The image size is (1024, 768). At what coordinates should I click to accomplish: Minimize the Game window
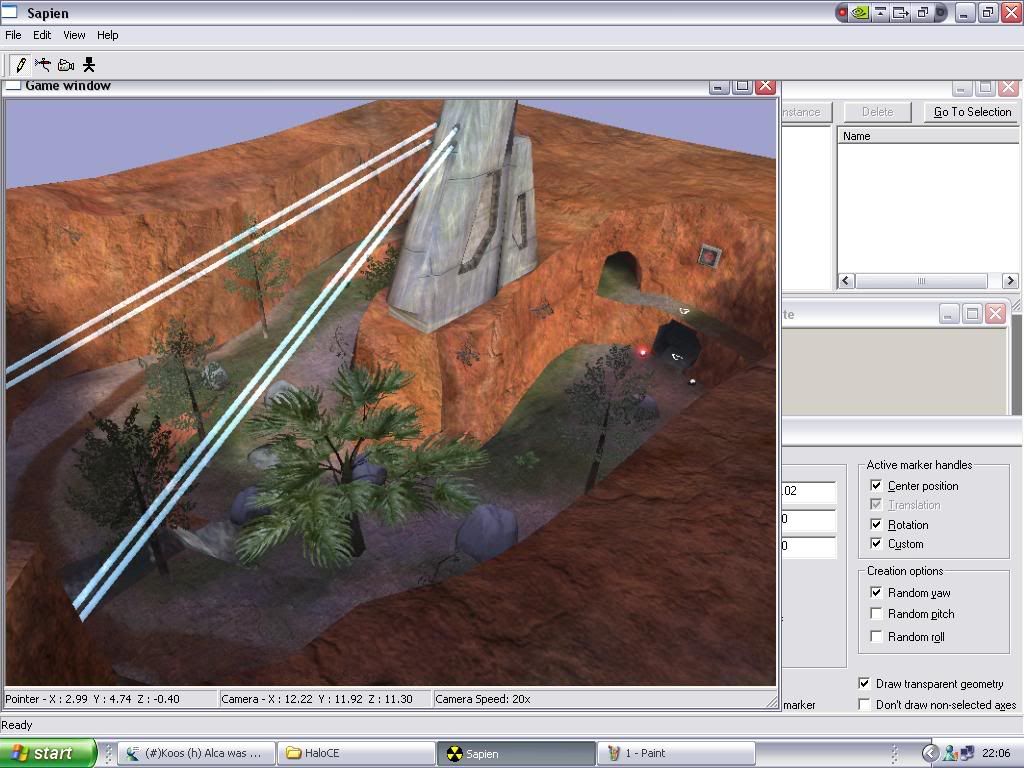coord(718,86)
